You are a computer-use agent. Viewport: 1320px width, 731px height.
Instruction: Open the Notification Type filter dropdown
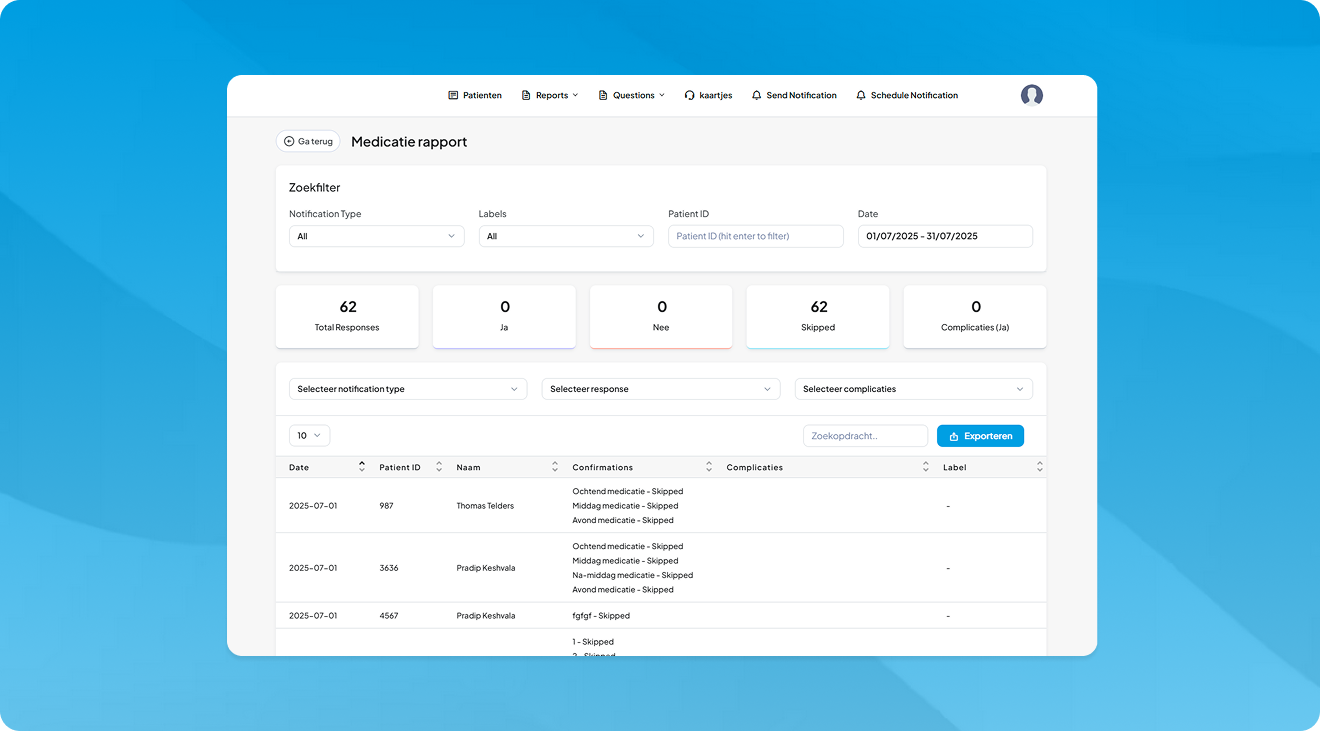tap(376, 236)
